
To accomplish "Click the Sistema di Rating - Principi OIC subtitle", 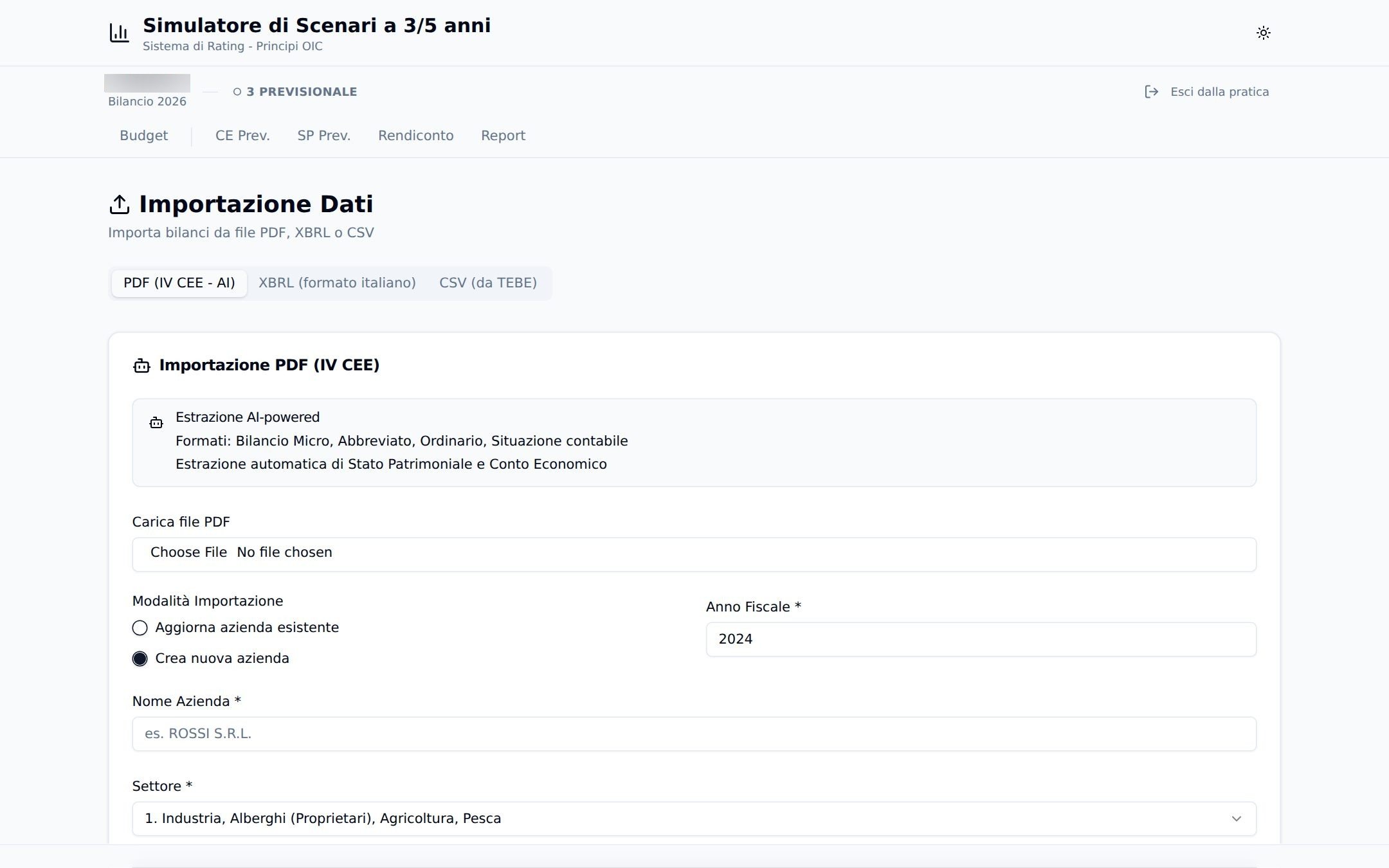I will click(233, 46).
